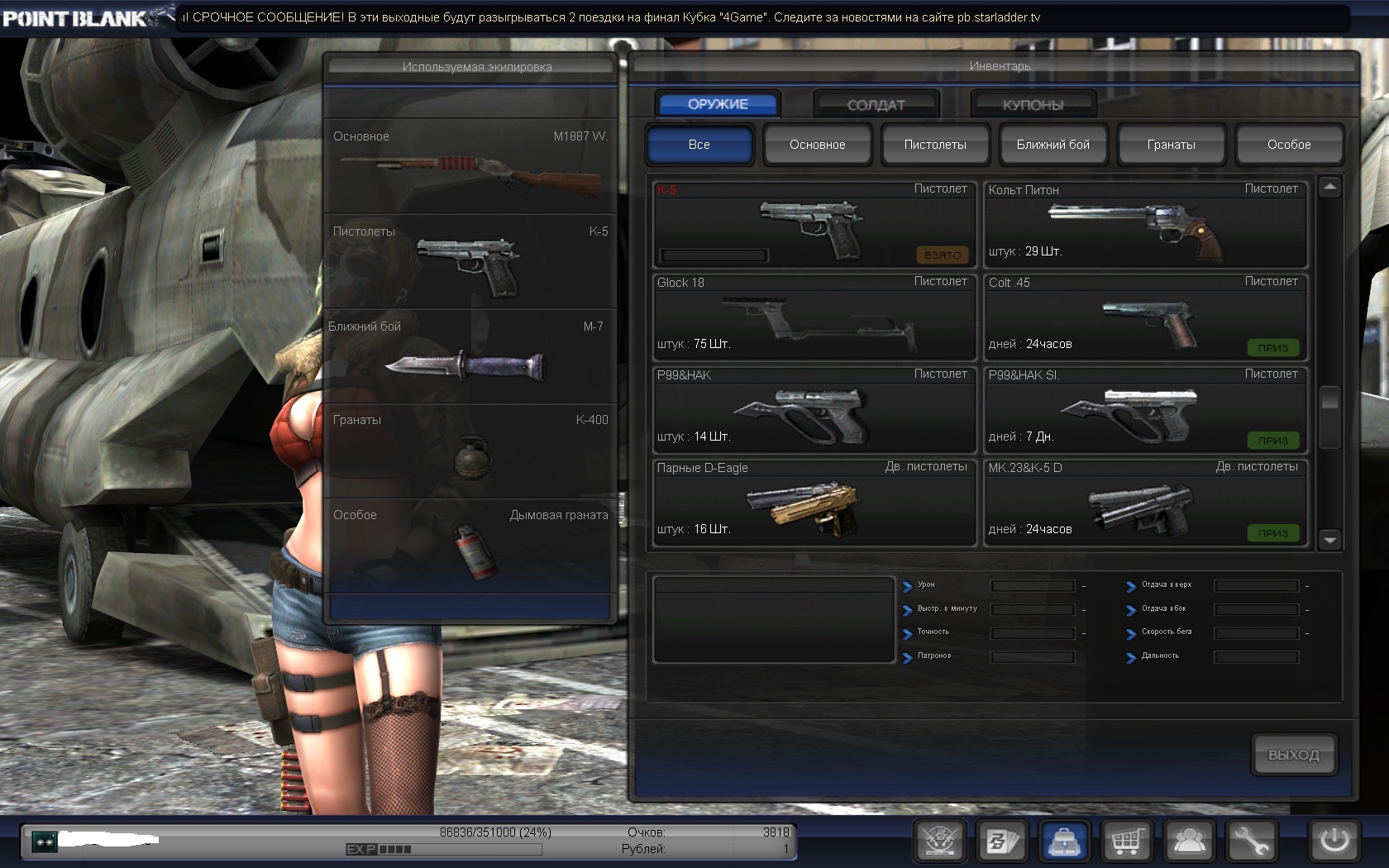This screenshot has height=868, width=1389.
Task: Click the power exit icon
Action: click(x=1334, y=841)
